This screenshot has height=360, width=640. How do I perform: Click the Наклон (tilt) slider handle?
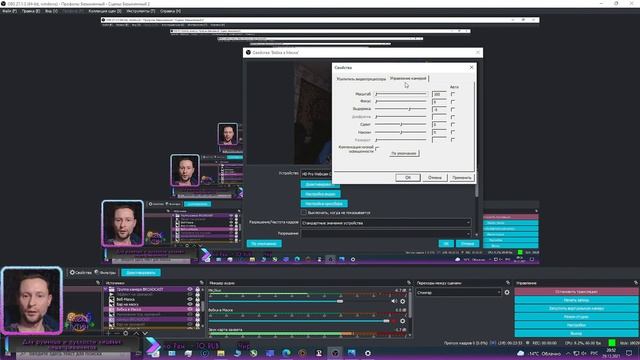401,132
